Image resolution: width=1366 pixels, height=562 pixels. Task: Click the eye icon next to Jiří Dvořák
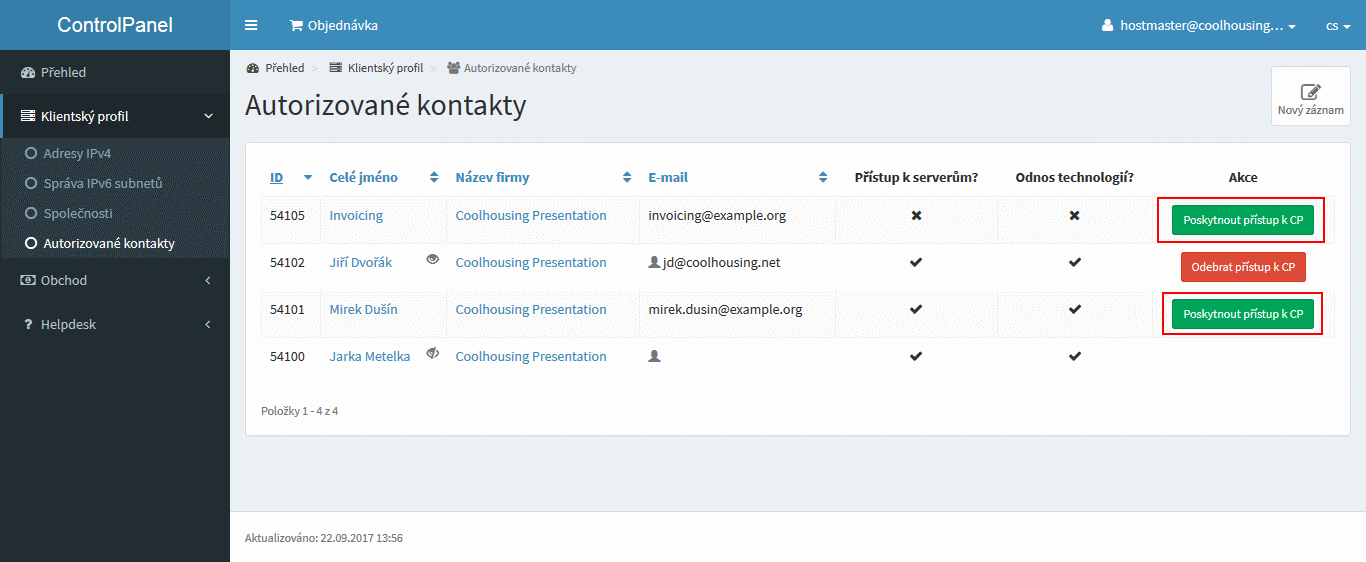tap(433, 259)
